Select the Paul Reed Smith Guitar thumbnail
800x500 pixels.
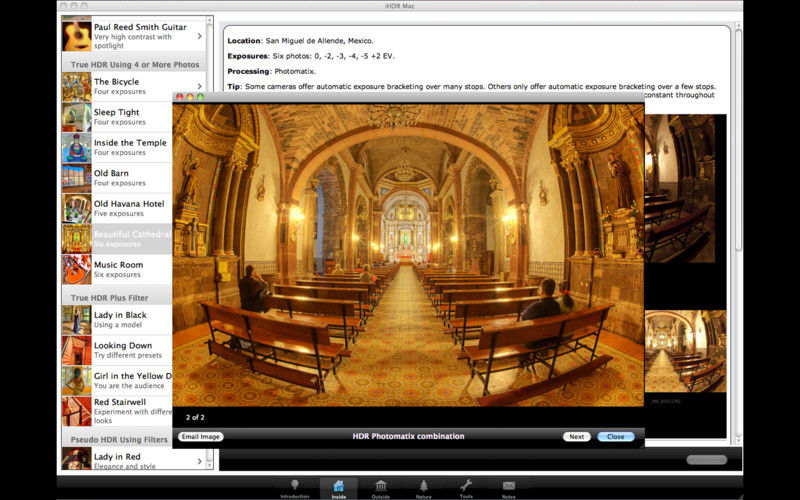[x=77, y=36]
